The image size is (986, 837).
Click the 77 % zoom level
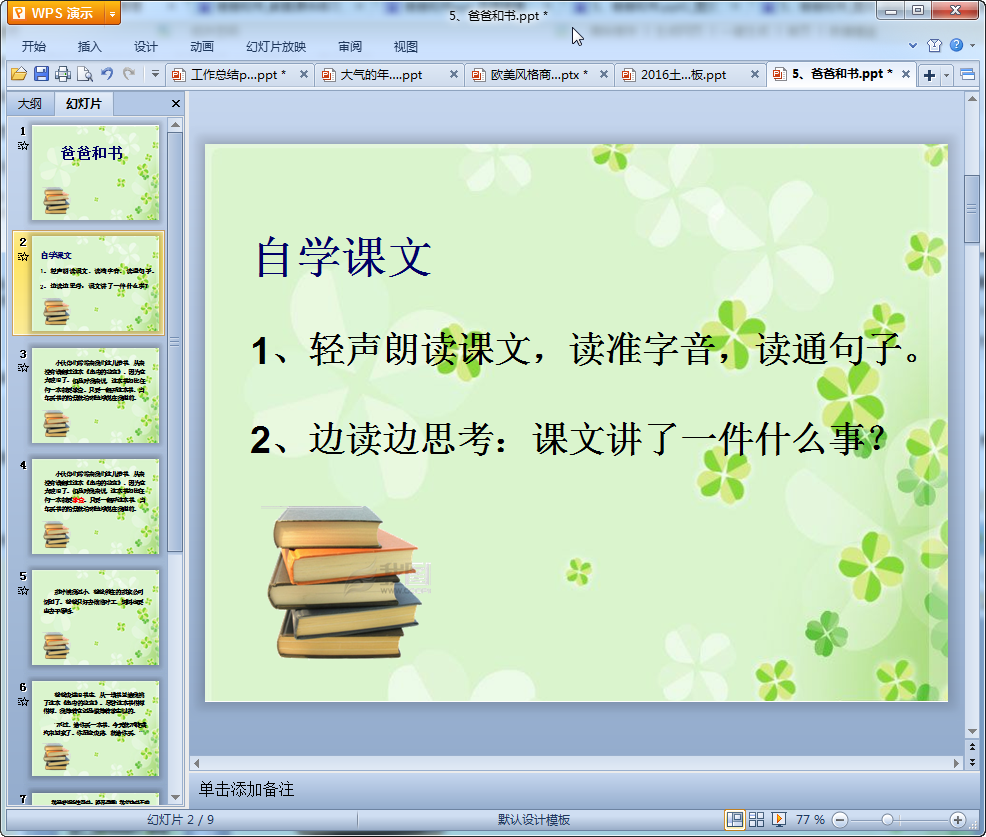[810, 820]
